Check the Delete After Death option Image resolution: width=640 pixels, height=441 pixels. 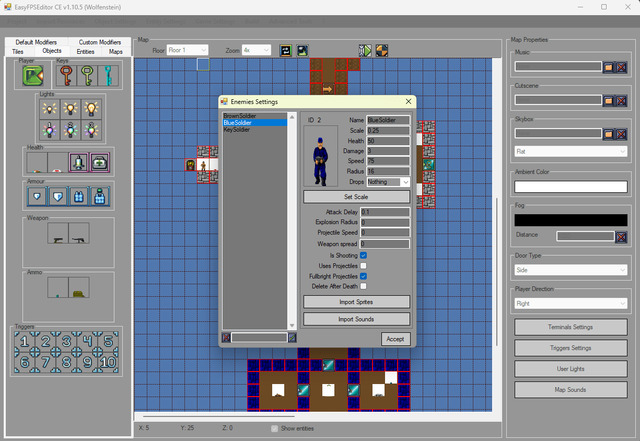363,286
